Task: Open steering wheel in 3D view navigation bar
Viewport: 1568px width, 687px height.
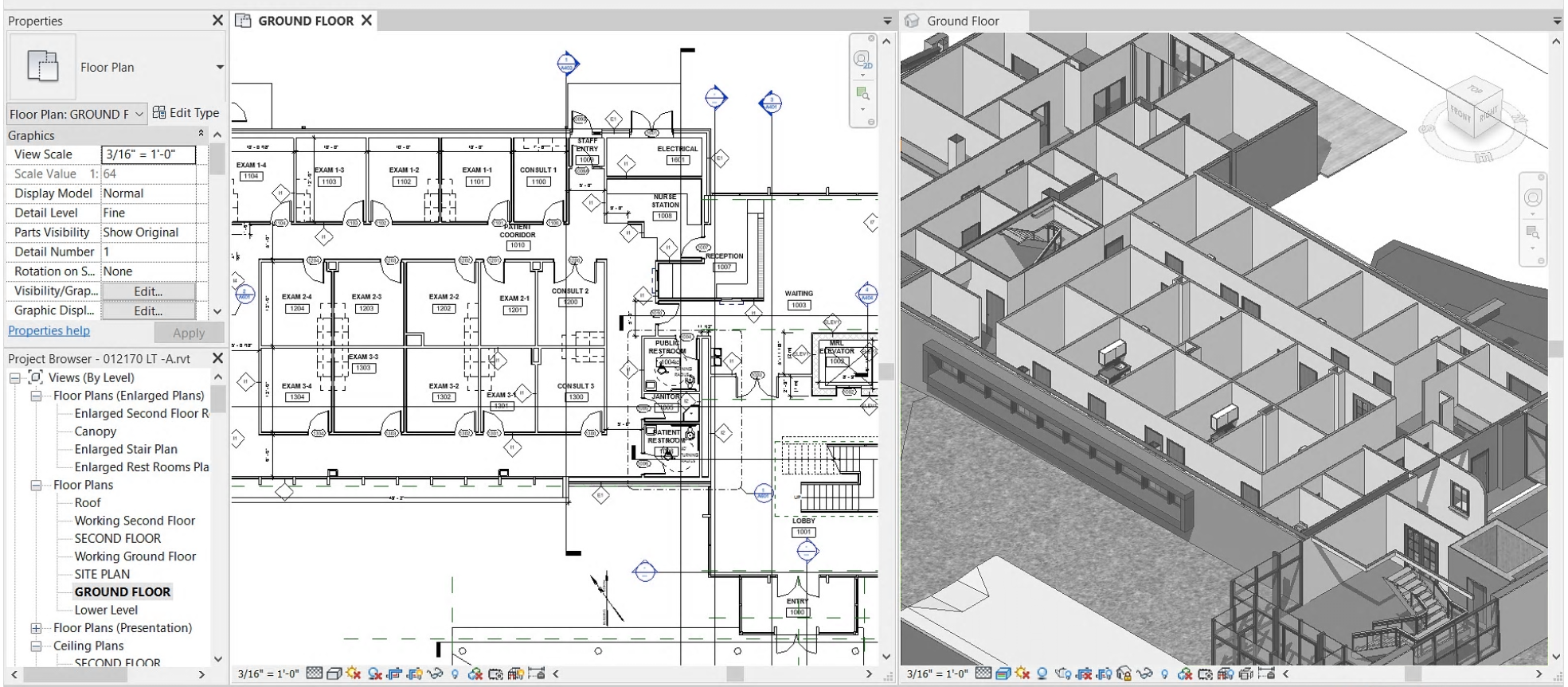Action: click(x=1533, y=197)
